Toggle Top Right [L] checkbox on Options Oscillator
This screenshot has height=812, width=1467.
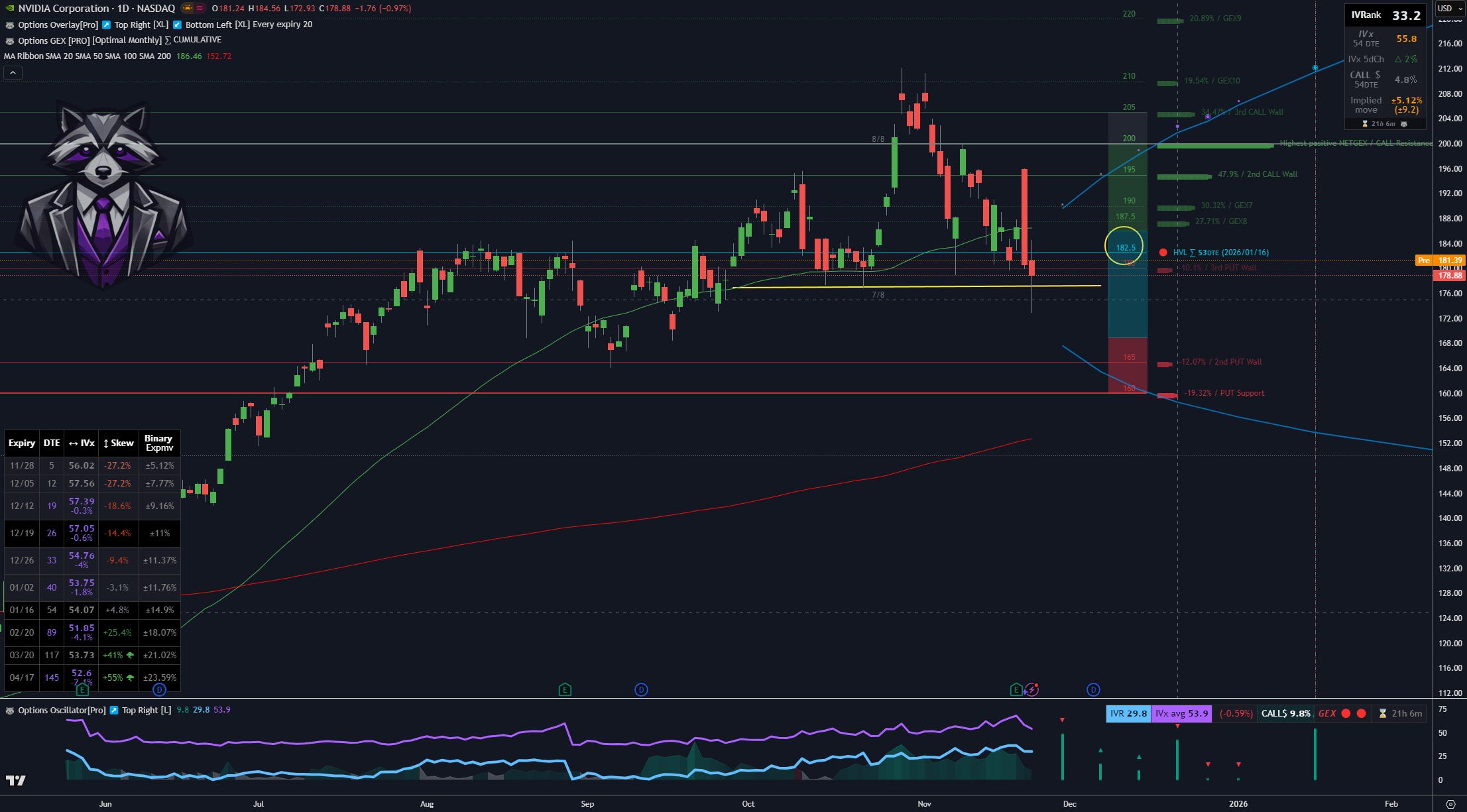(x=114, y=711)
